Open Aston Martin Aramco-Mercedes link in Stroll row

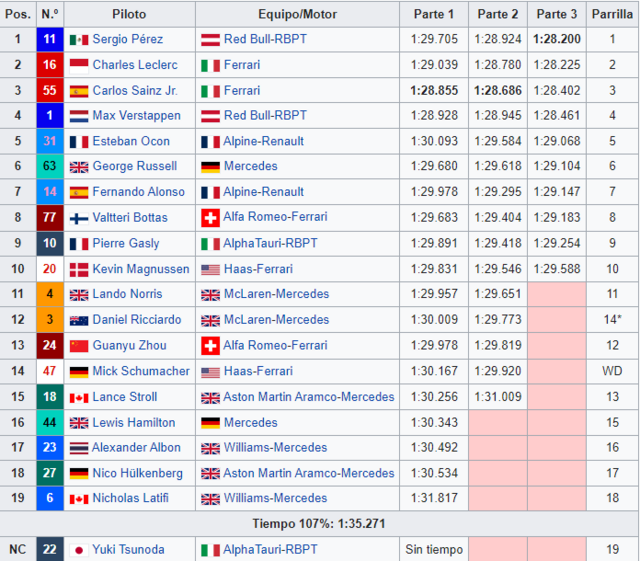309,396
